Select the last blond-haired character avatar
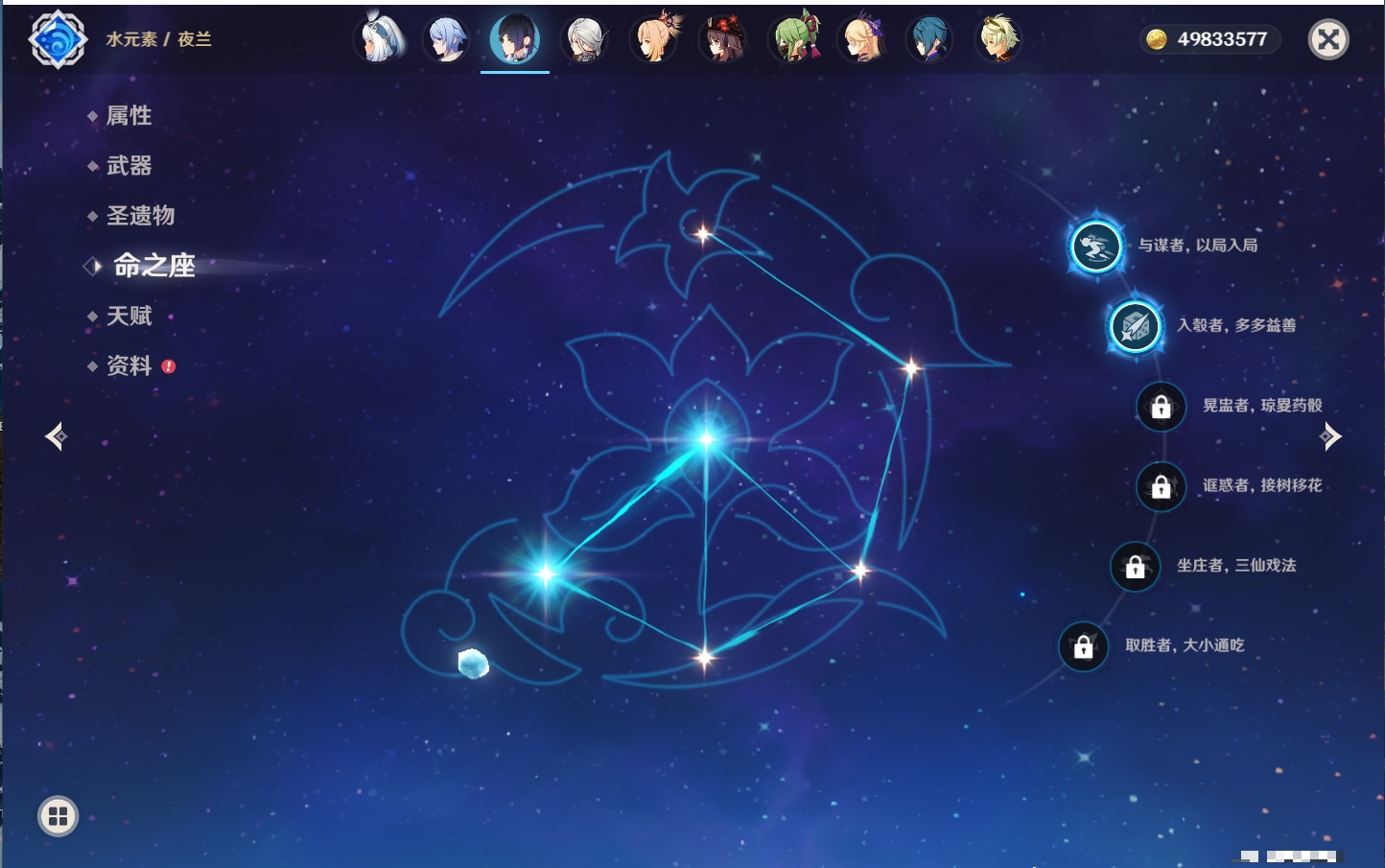The width and height of the screenshot is (1385, 868). (998, 39)
